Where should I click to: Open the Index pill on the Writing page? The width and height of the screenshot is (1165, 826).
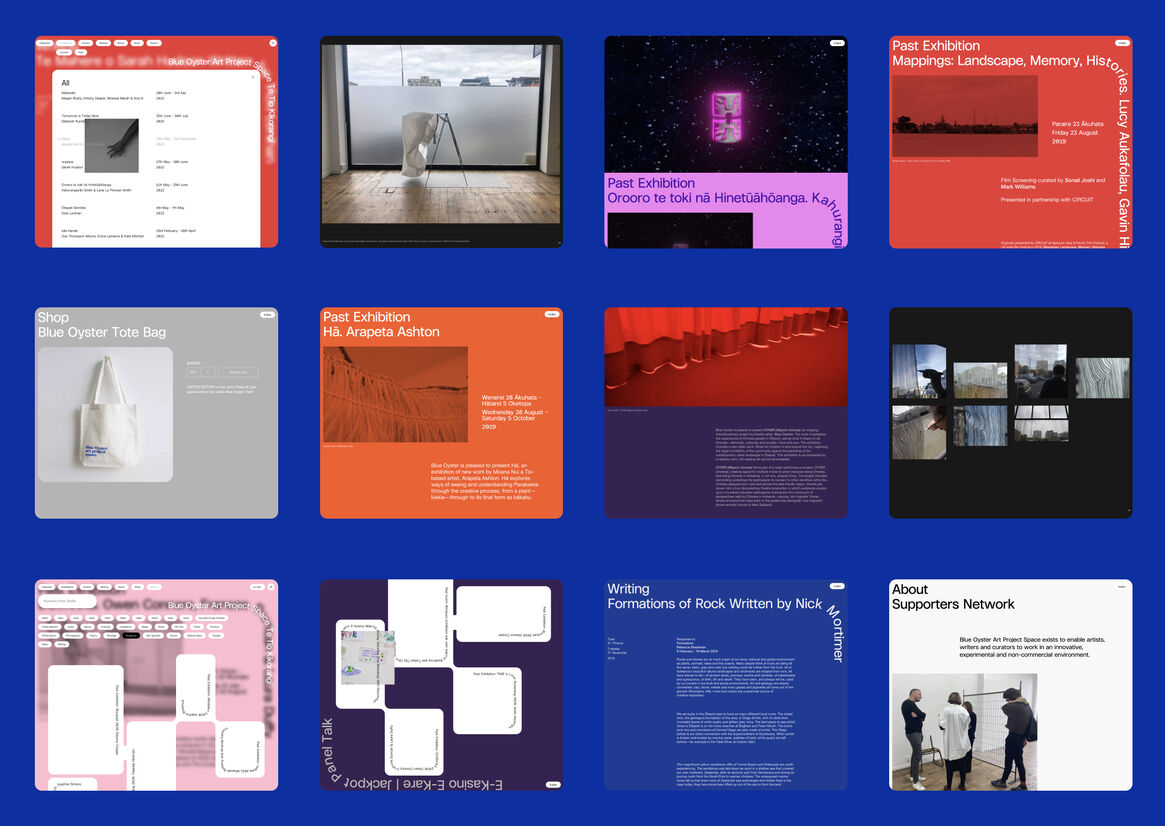click(x=837, y=587)
